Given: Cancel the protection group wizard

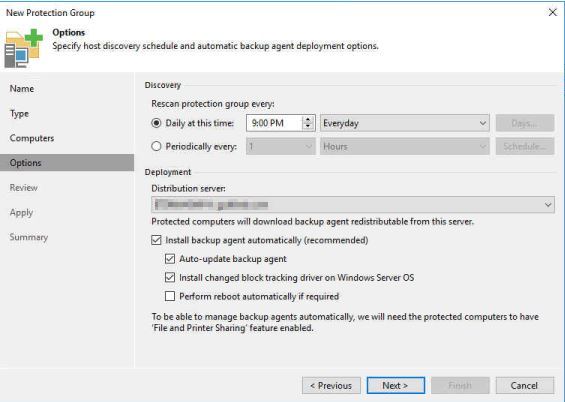Looking at the screenshot, I should pyautogui.click(x=525, y=385).
